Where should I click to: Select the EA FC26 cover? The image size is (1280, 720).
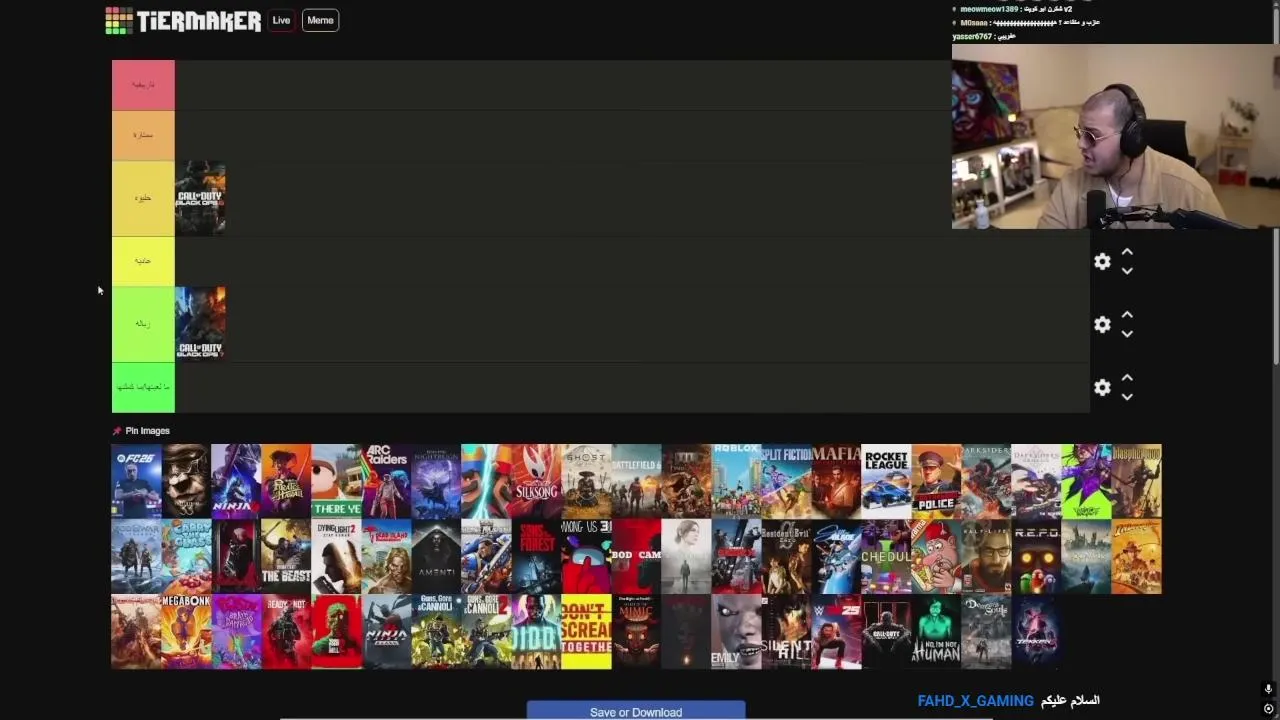tap(136, 481)
